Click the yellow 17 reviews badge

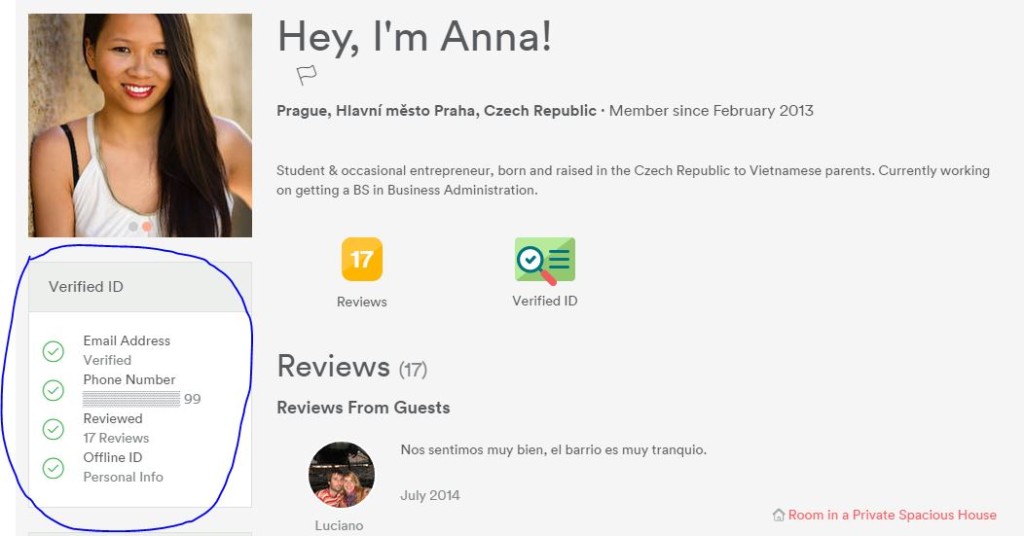pyautogui.click(x=362, y=259)
